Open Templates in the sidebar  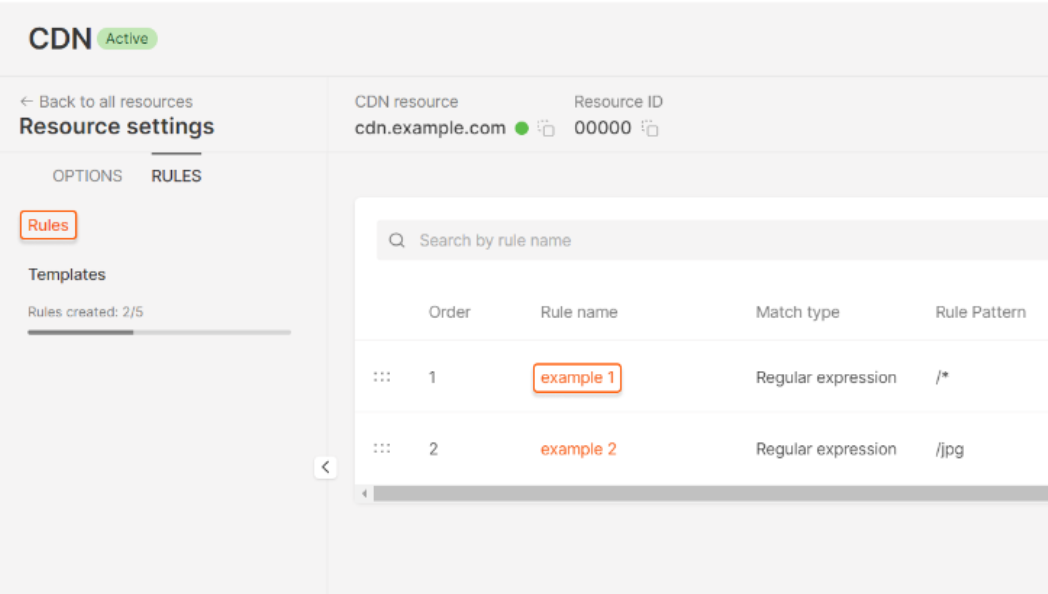67,274
